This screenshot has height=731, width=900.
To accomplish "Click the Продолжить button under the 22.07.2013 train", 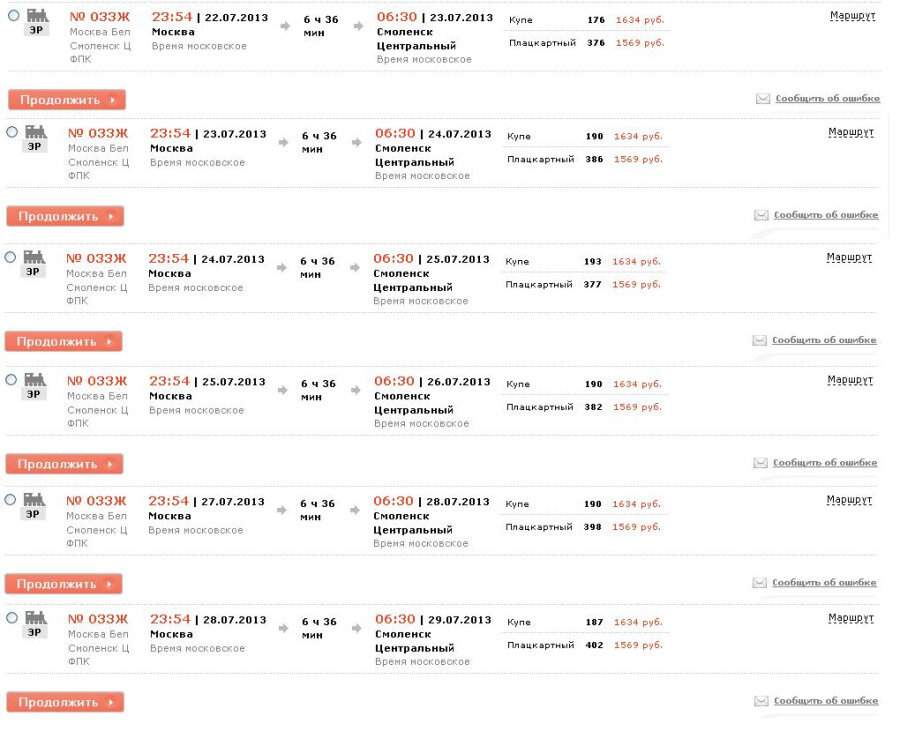I will click(67, 100).
